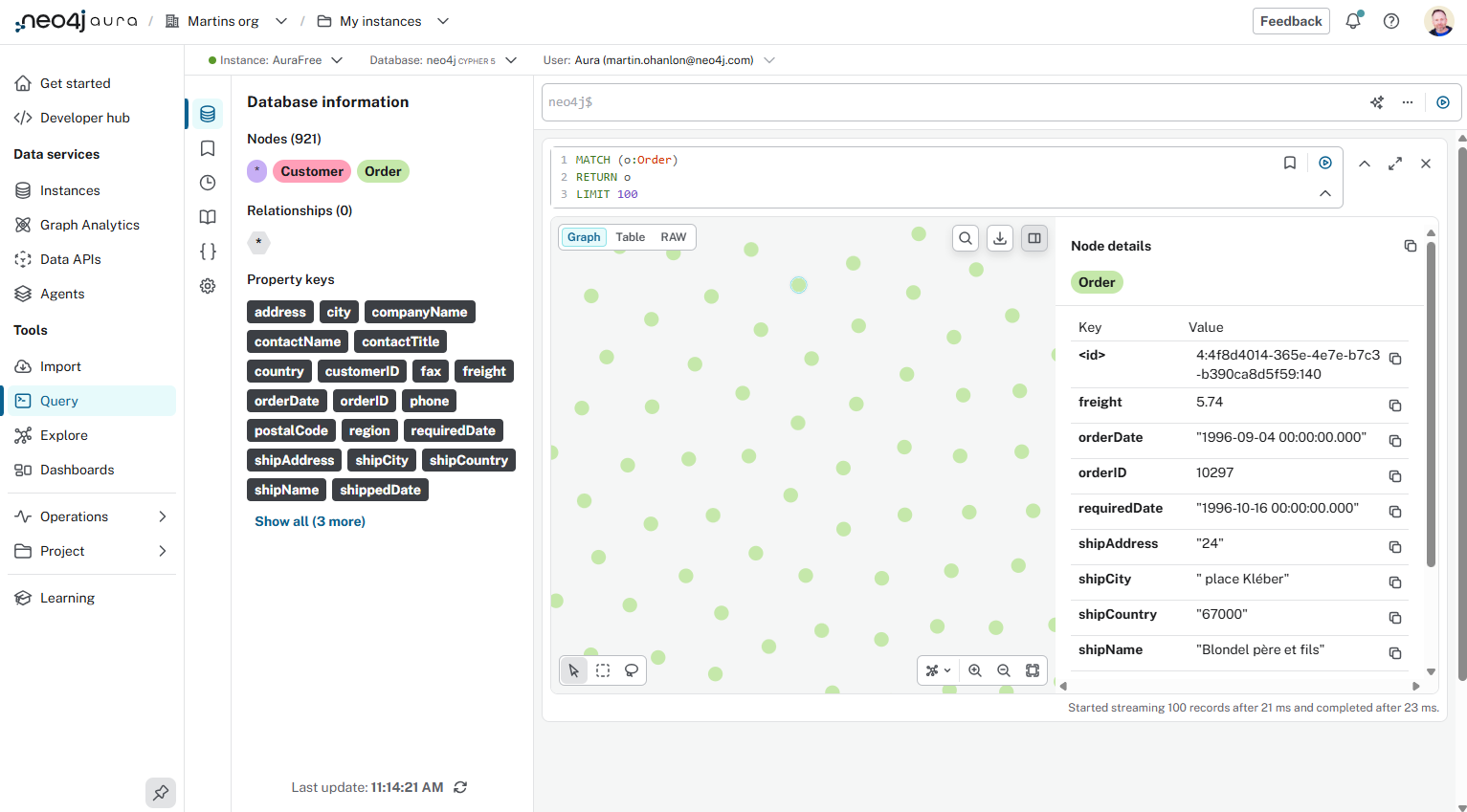Toggle the Node details side panel
This screenshot has height=812, width=1467.
pos(1034,237)
